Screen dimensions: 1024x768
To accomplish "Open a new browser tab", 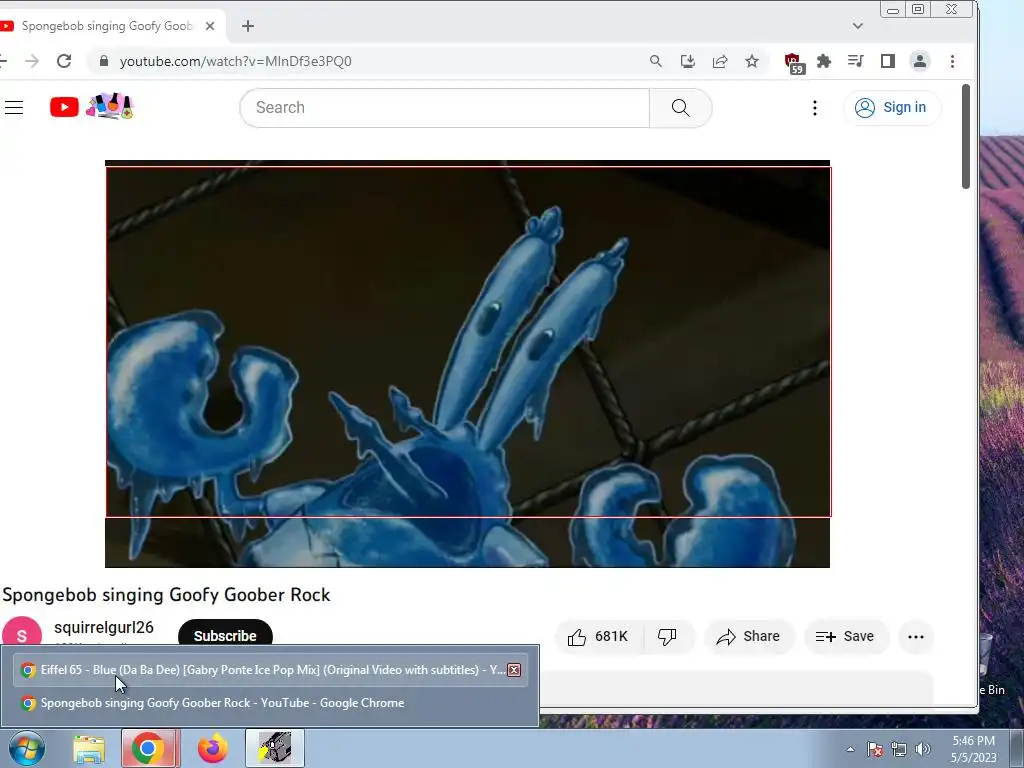I will click(x=248, y=26).
